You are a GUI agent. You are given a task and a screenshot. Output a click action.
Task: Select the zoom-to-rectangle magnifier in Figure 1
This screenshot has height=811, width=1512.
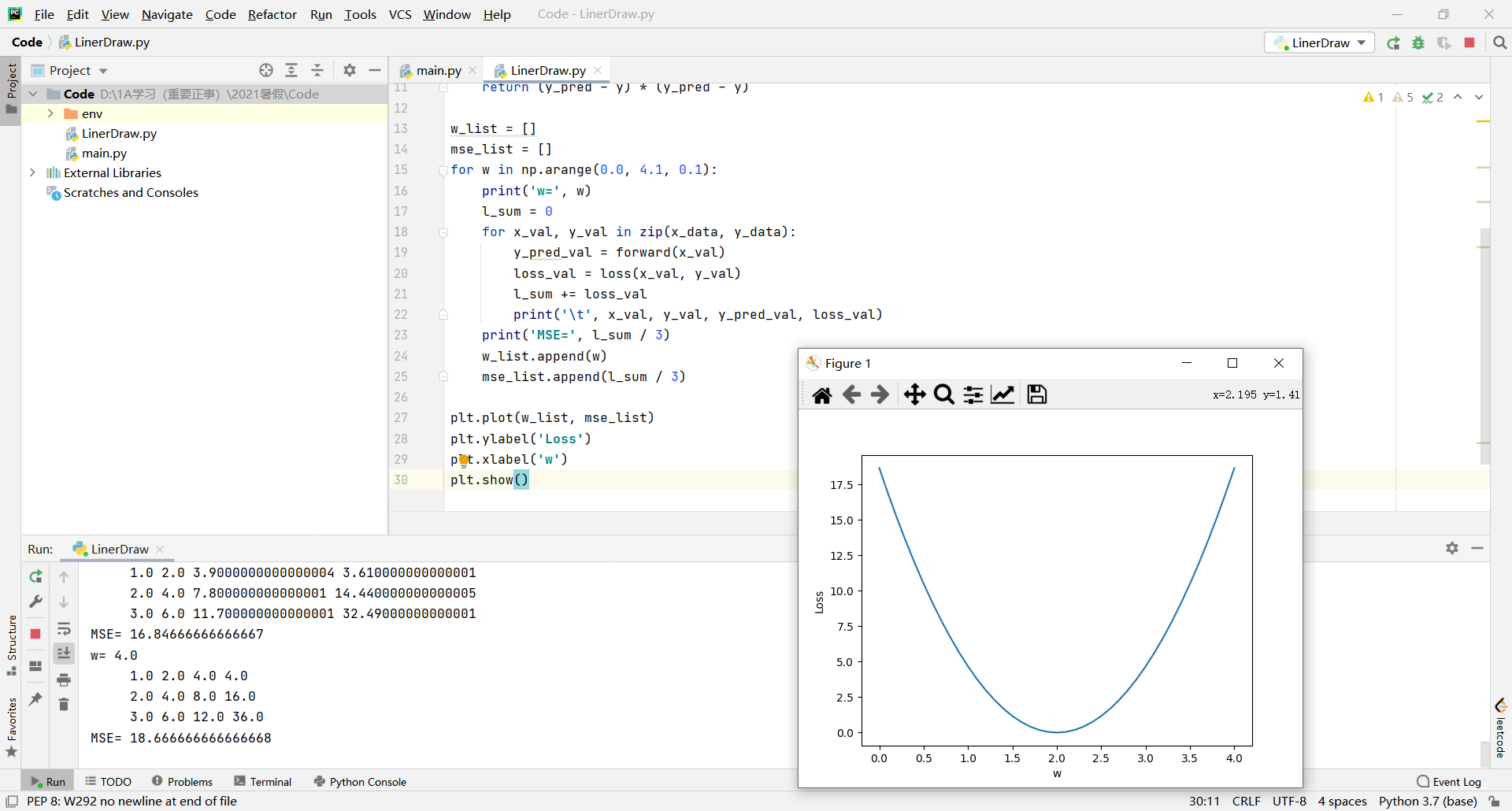click(943, 394)
